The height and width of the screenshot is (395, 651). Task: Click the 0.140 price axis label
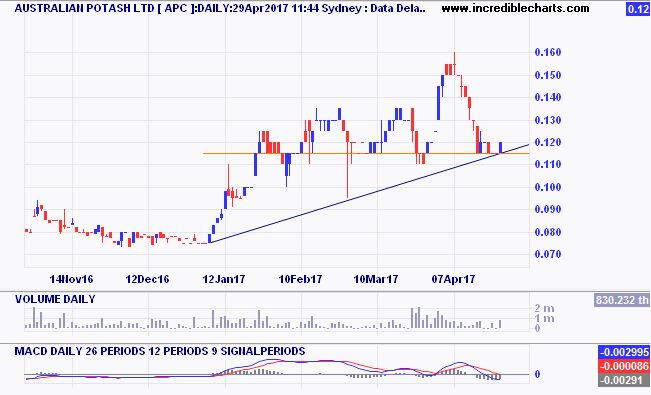coord(548,98)
